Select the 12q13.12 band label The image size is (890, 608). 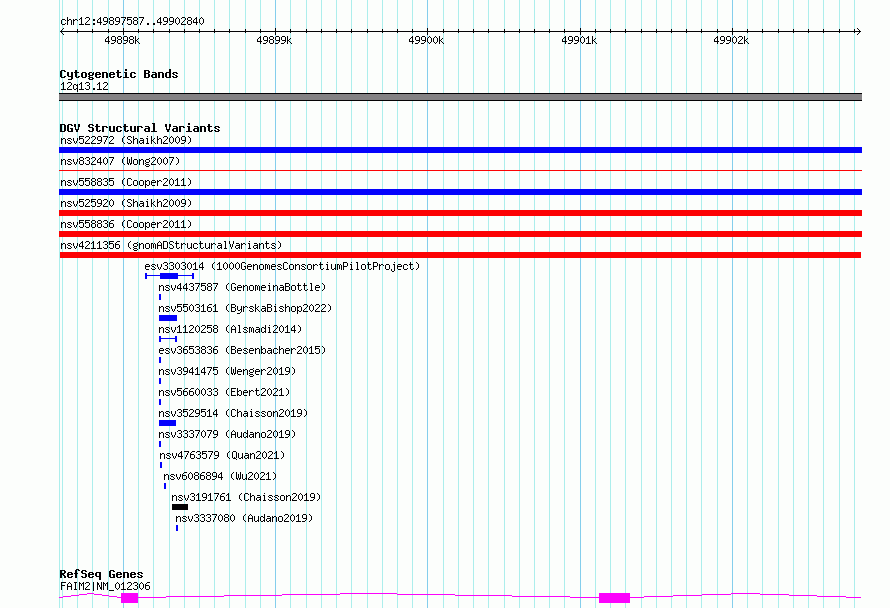(x=84, y=86)
